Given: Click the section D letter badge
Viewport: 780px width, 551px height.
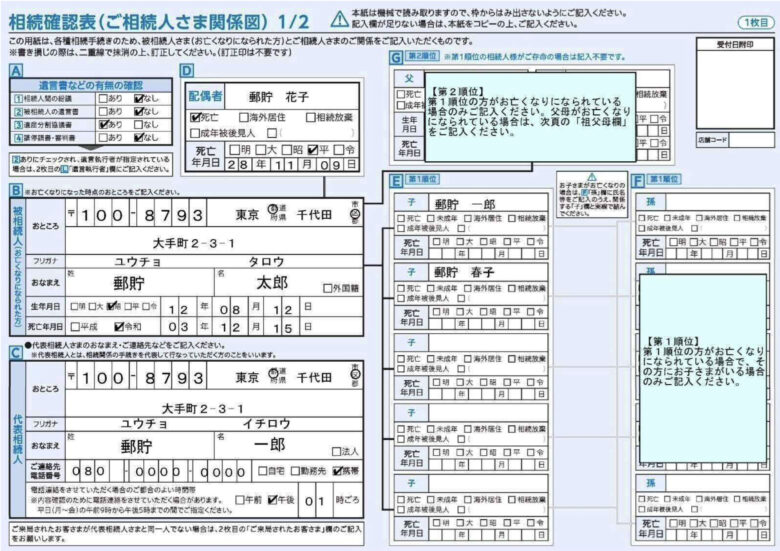Looking at the screenshot, I should pos(187,71).
